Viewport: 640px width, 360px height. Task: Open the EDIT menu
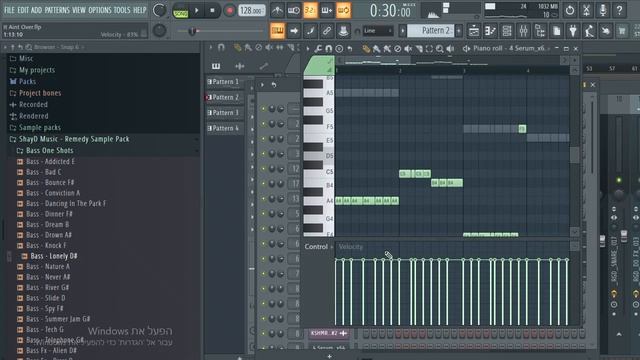(23, 10)
